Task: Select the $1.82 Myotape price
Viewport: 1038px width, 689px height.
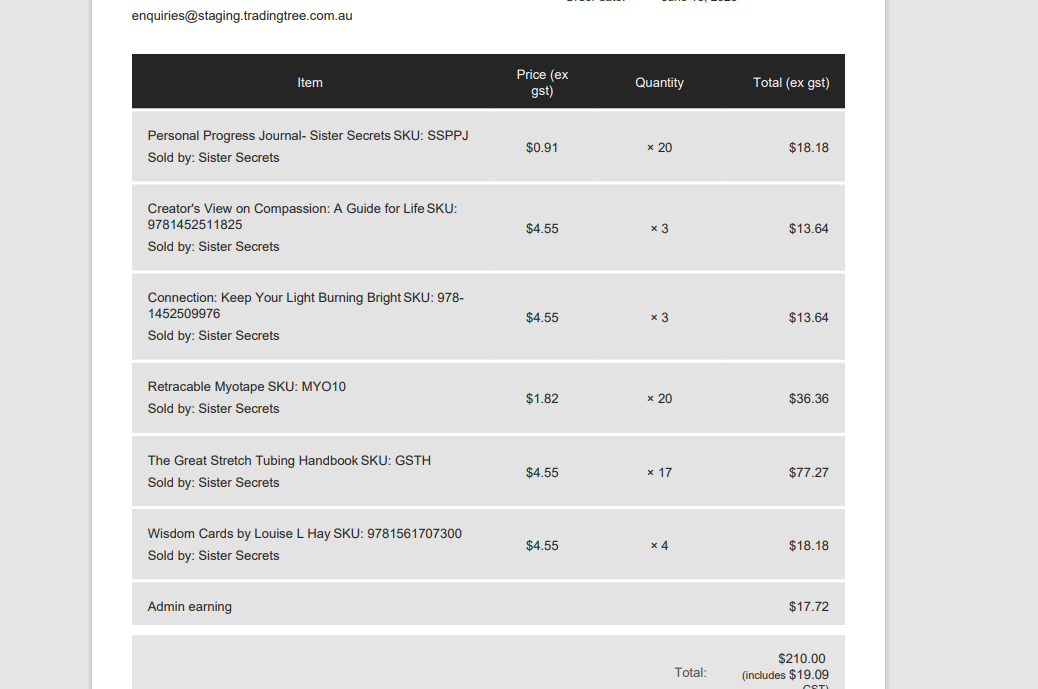Action: 542,398
